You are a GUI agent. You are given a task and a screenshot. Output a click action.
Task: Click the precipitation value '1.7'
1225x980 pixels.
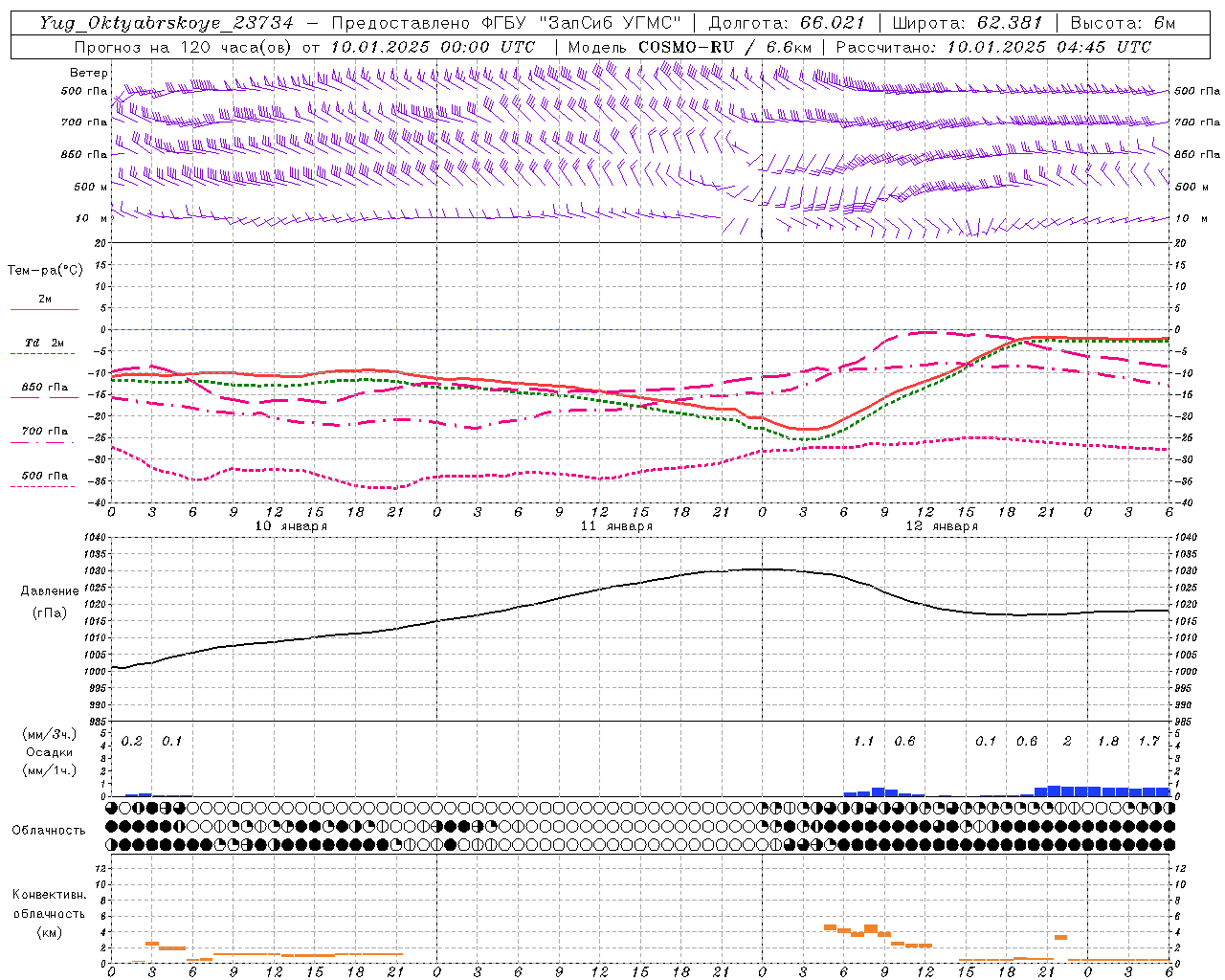(x=1149, y=741)
